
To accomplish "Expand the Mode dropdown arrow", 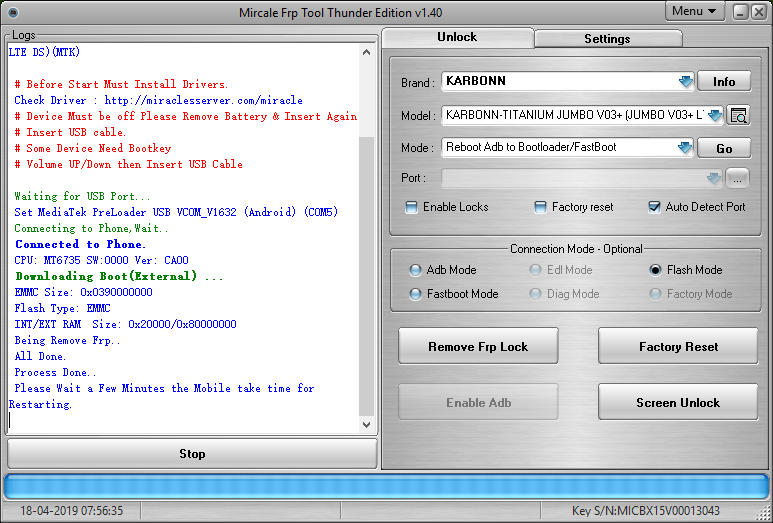I will [685, 147].
